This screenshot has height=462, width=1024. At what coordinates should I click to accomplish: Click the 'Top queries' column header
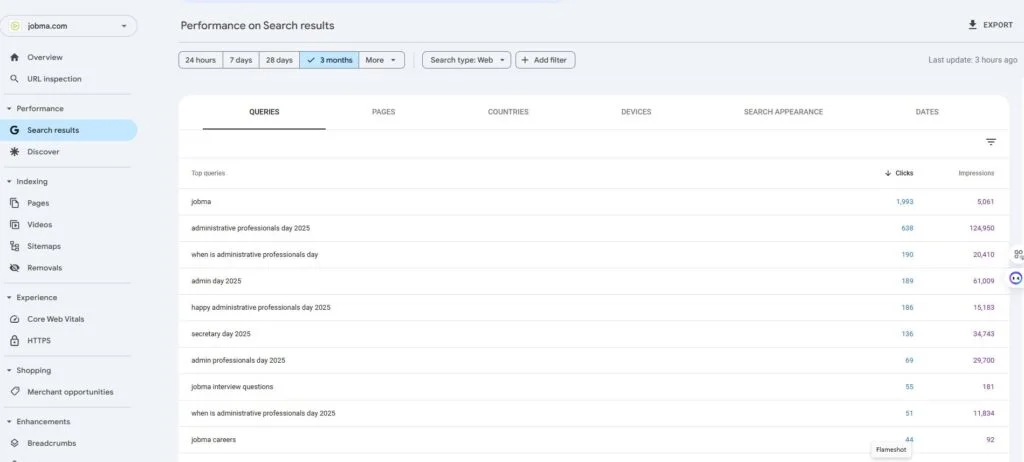(x=208, y=173)
